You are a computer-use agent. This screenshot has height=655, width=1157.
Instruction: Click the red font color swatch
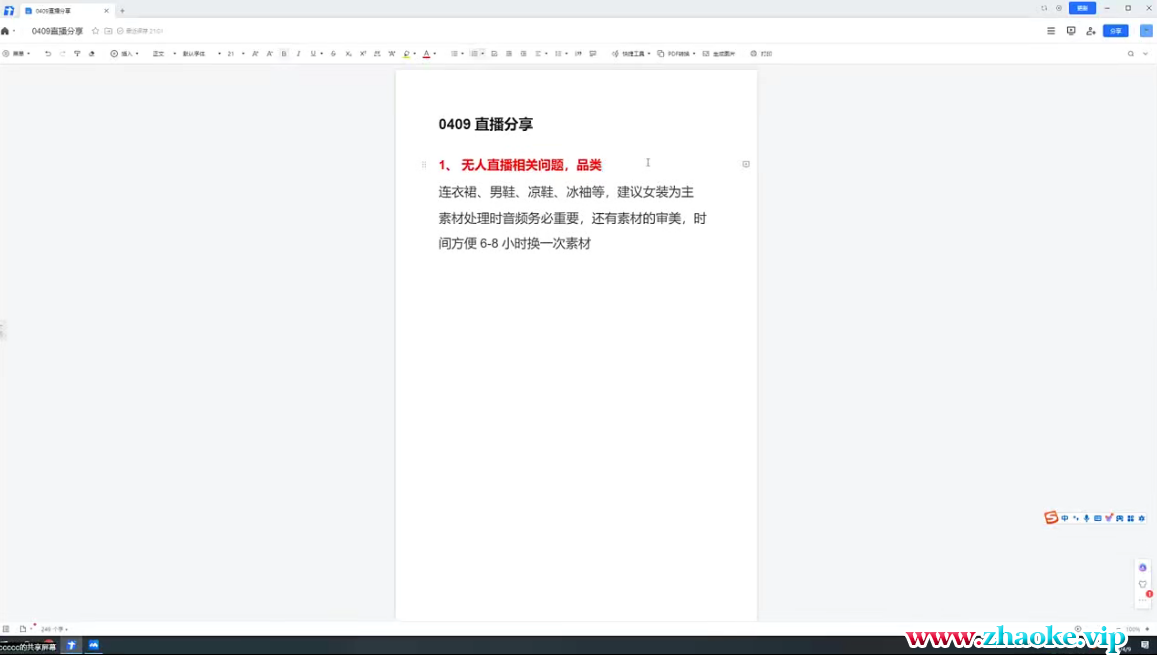[426, 54]
